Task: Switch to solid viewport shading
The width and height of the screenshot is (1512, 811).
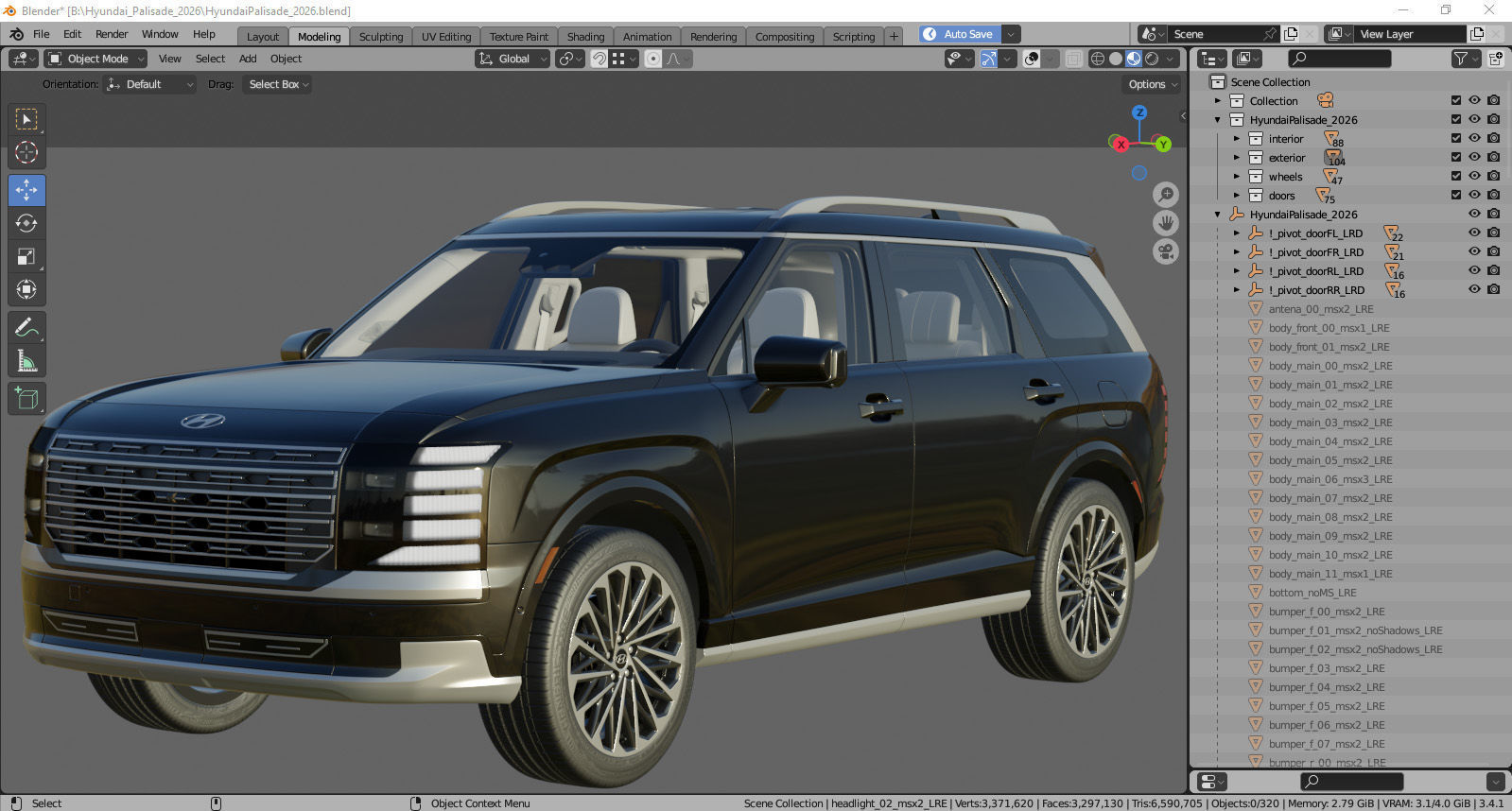Action: pyautogui.click(x=1115, y=59)
